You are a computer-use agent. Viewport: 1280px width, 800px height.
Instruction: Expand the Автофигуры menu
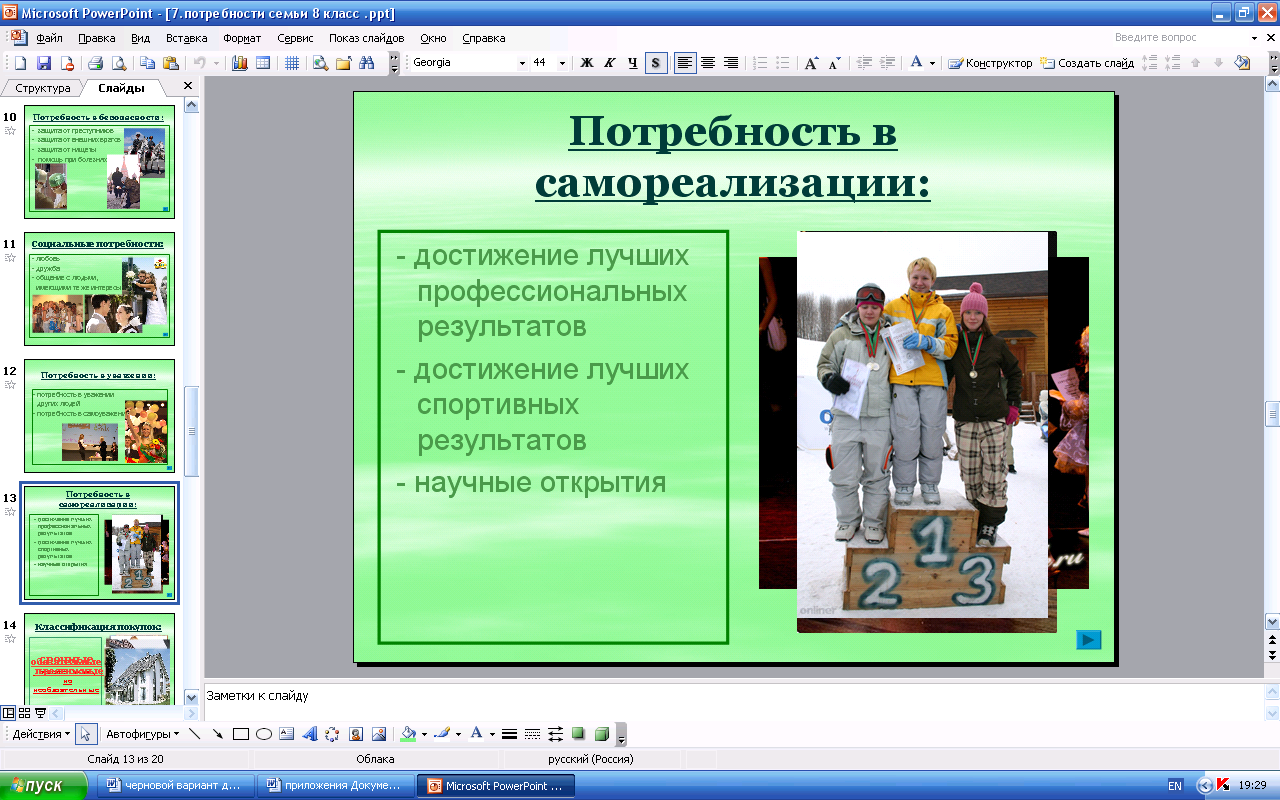(142, 734)
